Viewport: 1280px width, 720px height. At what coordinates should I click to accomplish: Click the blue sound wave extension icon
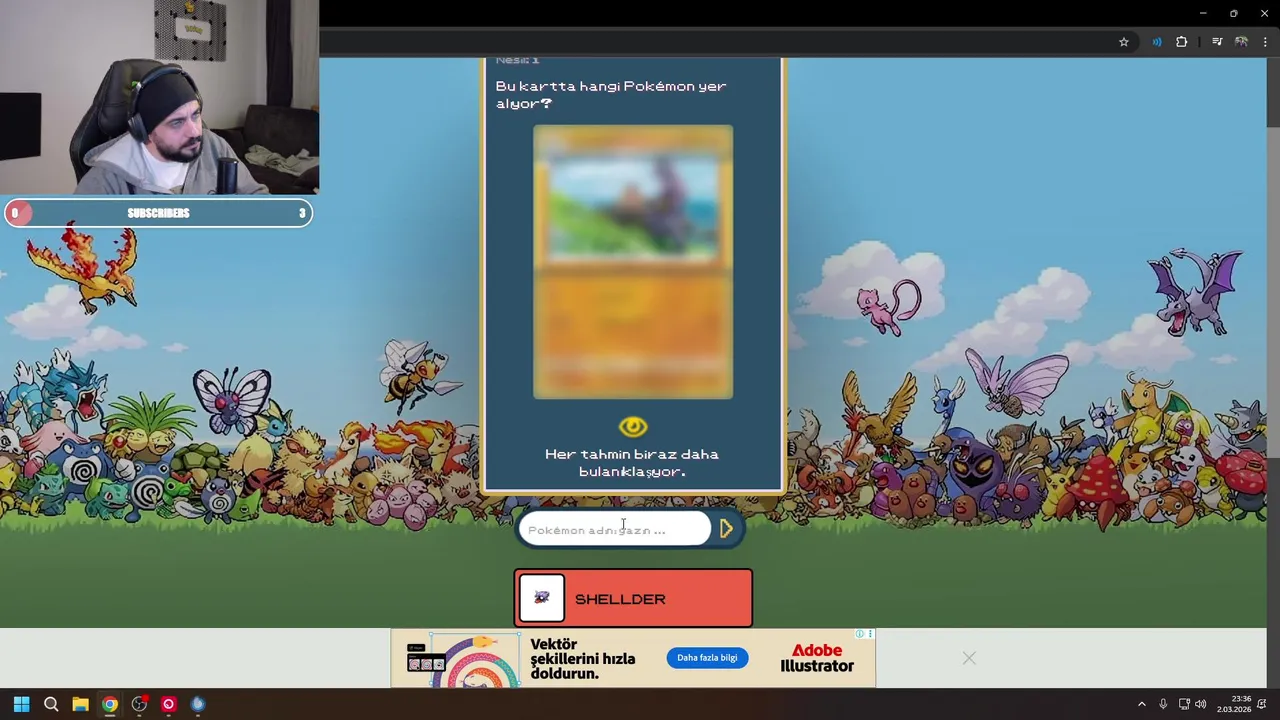point(1157,42)
